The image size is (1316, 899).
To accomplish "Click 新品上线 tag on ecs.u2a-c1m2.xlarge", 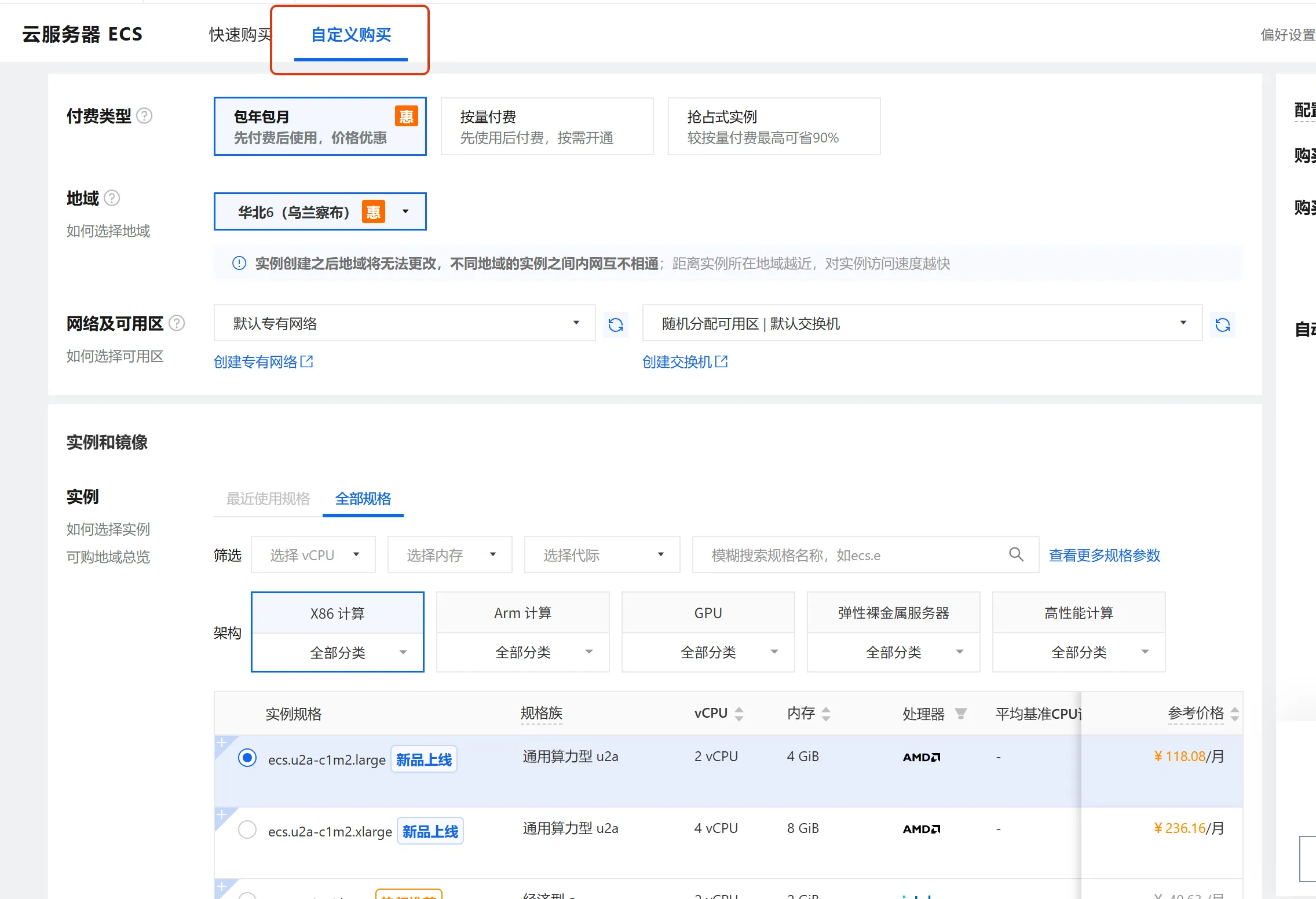I will point(430,831).
